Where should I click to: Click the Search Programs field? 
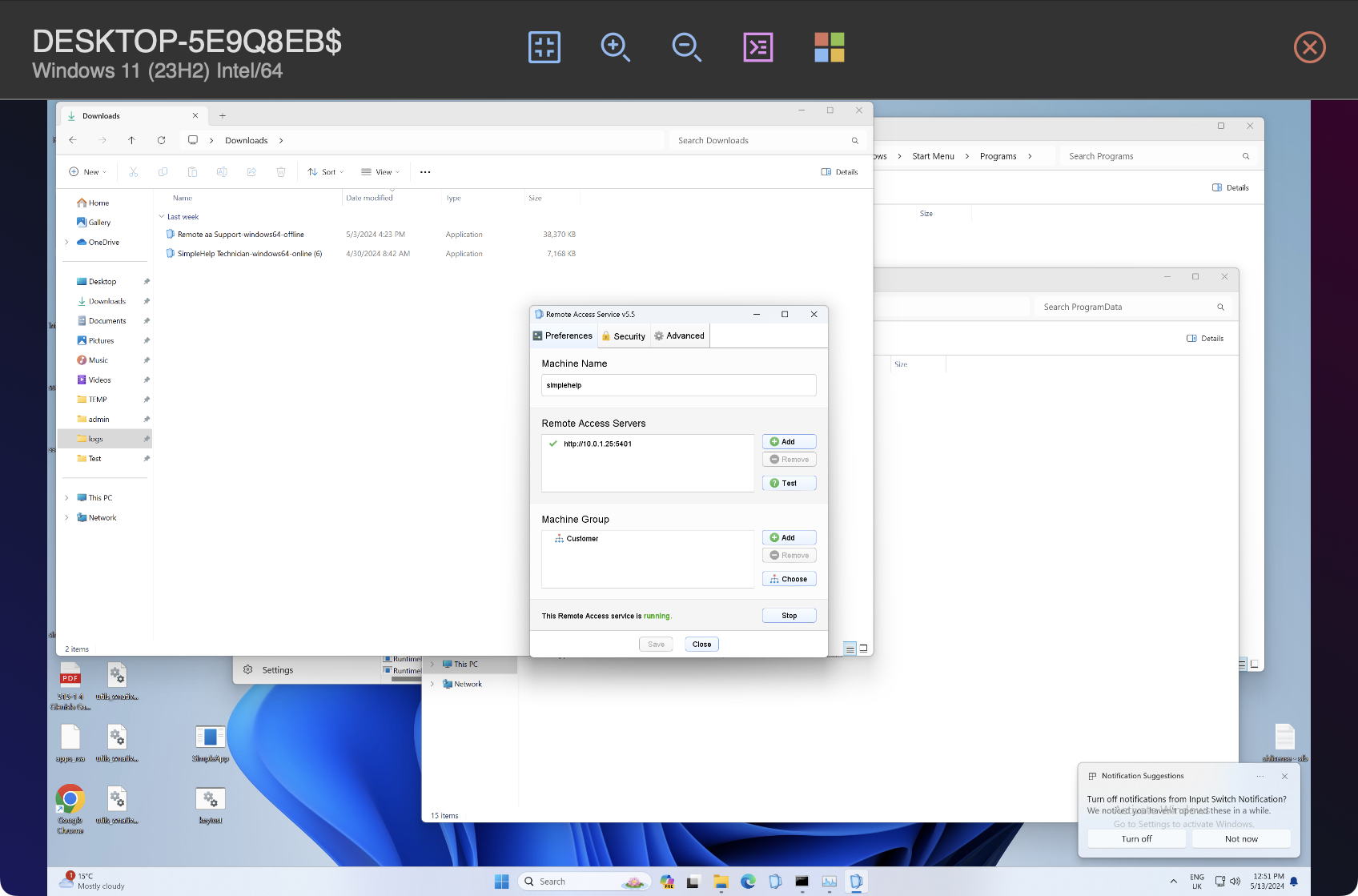1157,156
